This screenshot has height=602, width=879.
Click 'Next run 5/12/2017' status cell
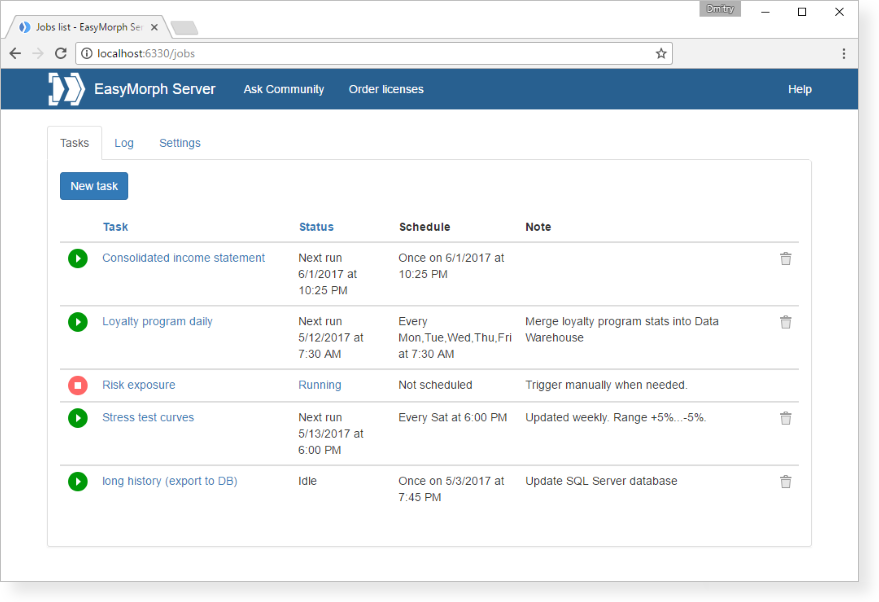click(331, 338)
